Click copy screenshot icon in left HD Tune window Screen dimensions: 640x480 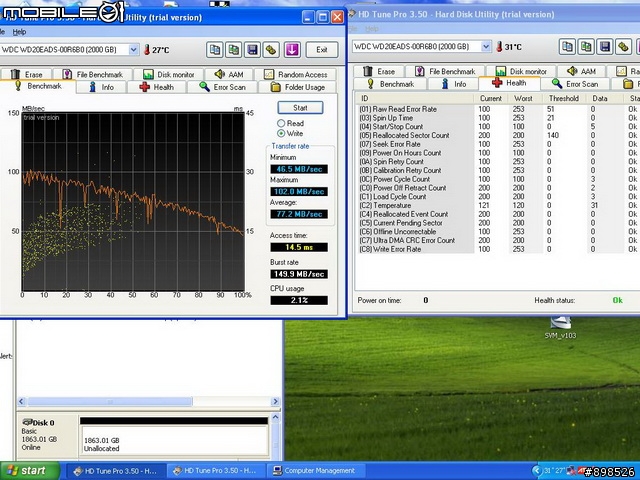(233, 50)
